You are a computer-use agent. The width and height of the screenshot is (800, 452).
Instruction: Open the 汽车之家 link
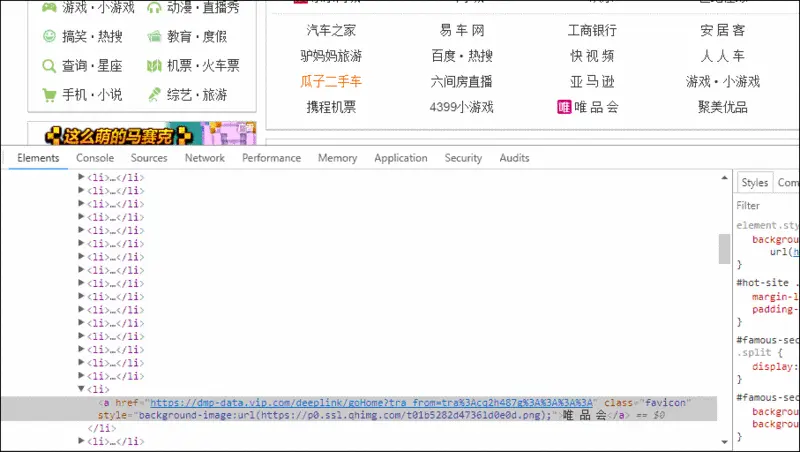[331, 31]
